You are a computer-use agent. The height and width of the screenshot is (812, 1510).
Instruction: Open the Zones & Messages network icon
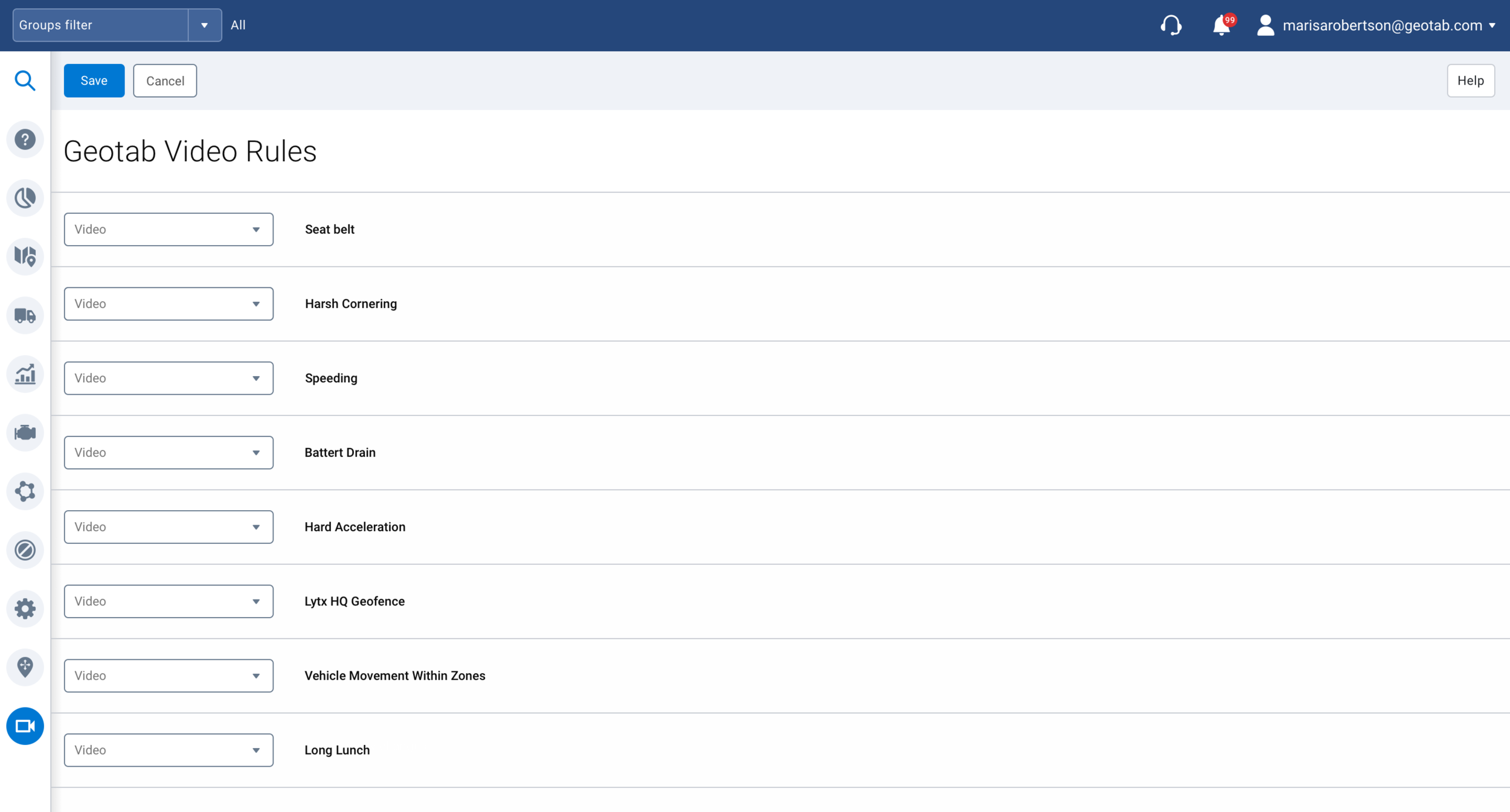pos(25,491)
